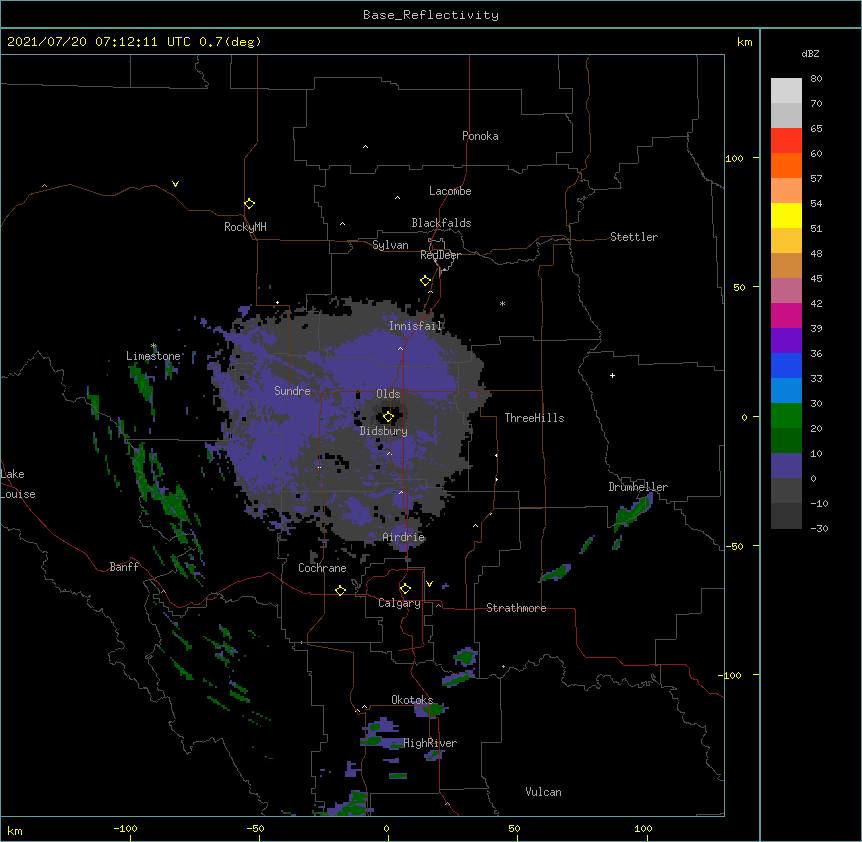The height and width of the screenshot is (842, 862).
Task: Click the -50 tick on the vertical axis
Action: pyautogui.click(x=734, y=546)
